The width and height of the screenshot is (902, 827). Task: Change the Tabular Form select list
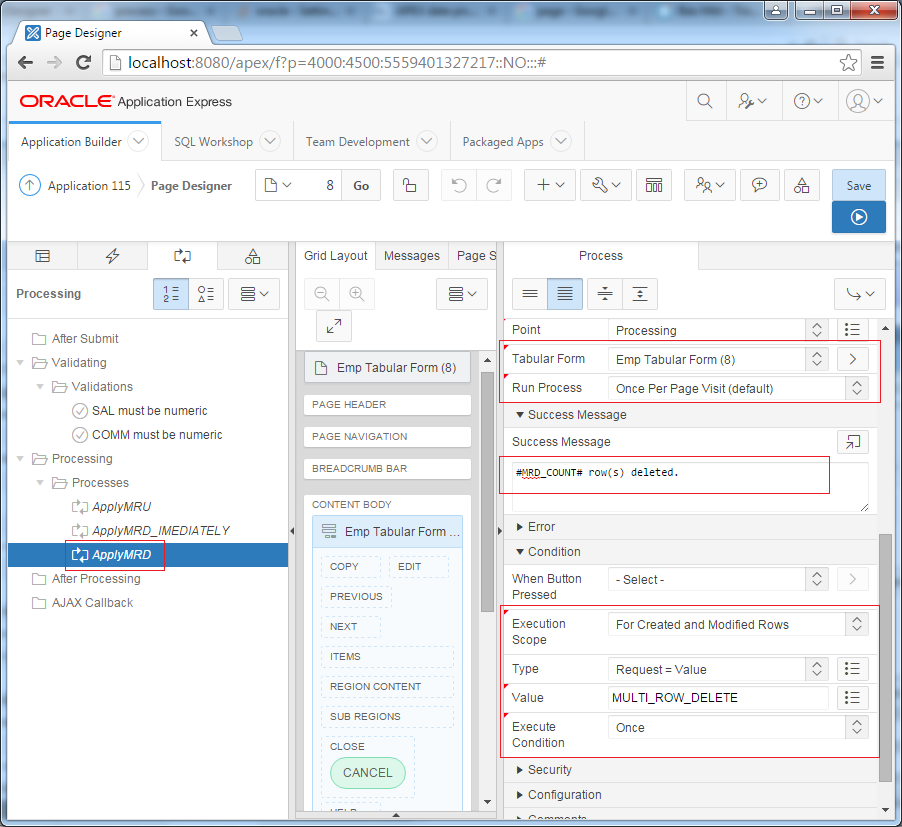[718, 359]
